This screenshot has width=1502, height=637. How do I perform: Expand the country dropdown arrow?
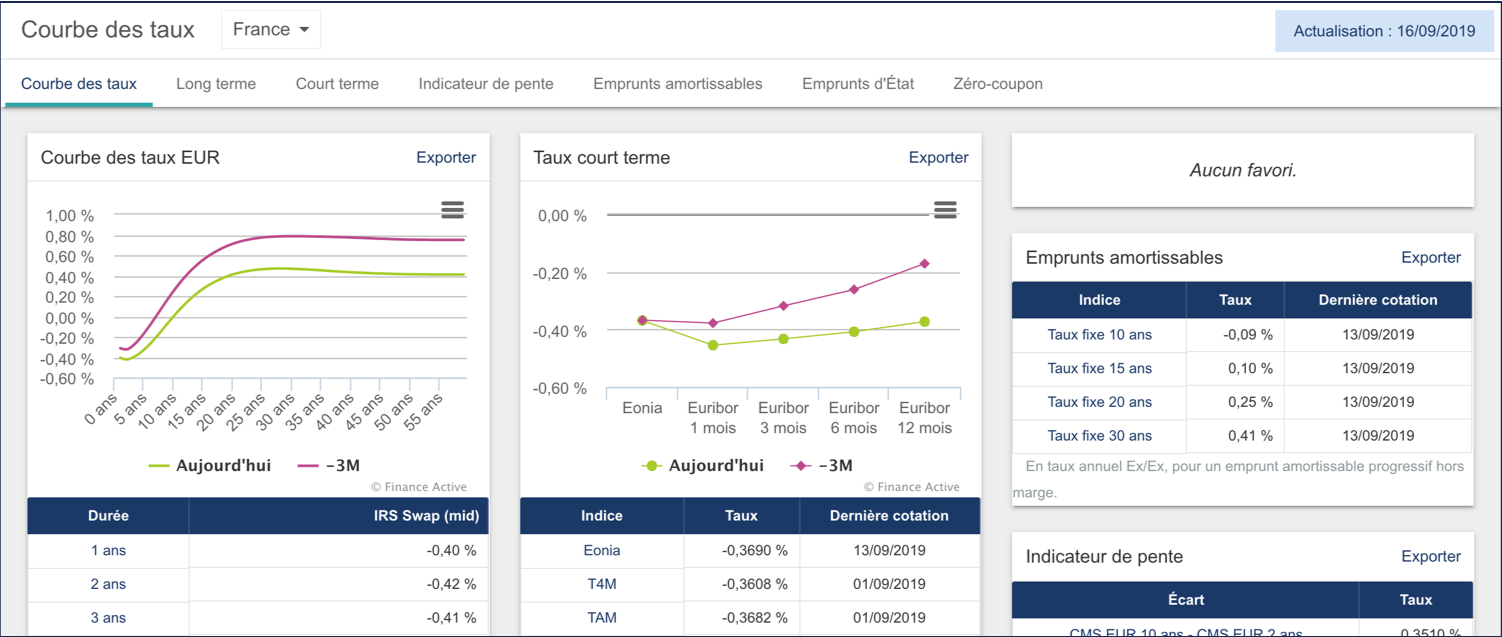pos(303,29)
